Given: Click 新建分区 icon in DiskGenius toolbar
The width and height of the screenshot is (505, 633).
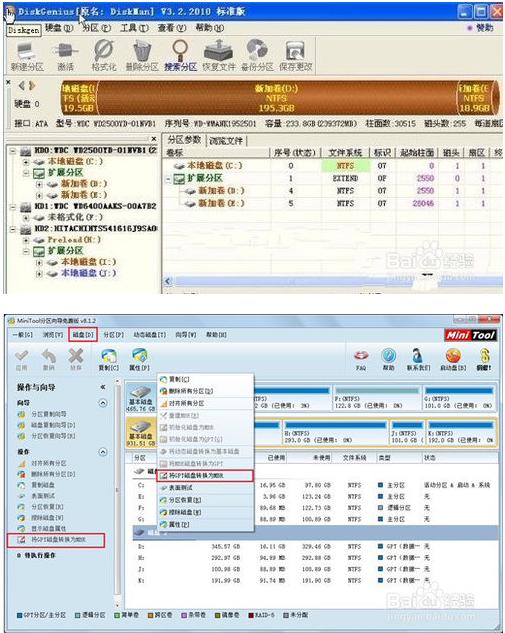Looking at the screenshot, I should (x=26, y=52).
